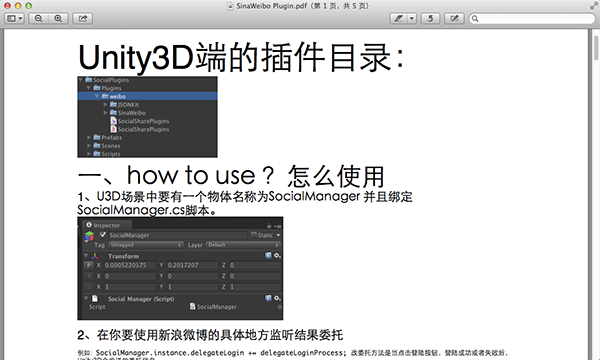
Task: Click the SinaWeibo Plugin.pdf window title
Action: point(302,6)
